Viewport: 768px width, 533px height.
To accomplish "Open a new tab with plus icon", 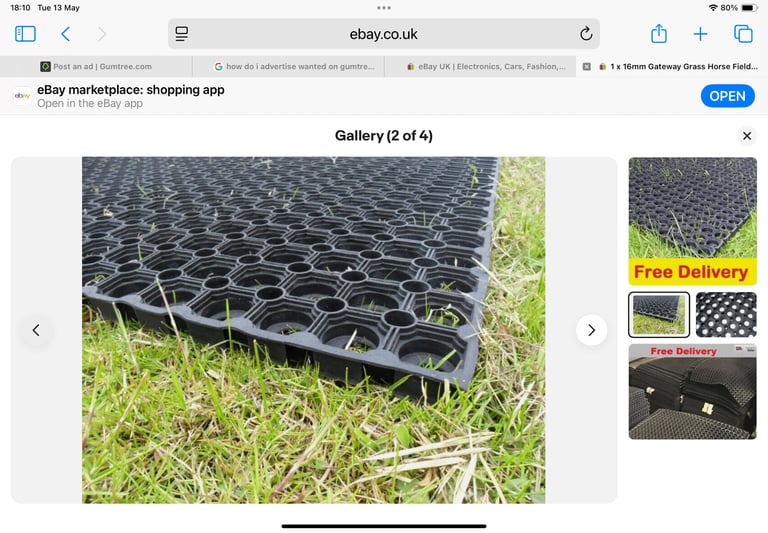I will pyautogui.click(x=700, y=34).
